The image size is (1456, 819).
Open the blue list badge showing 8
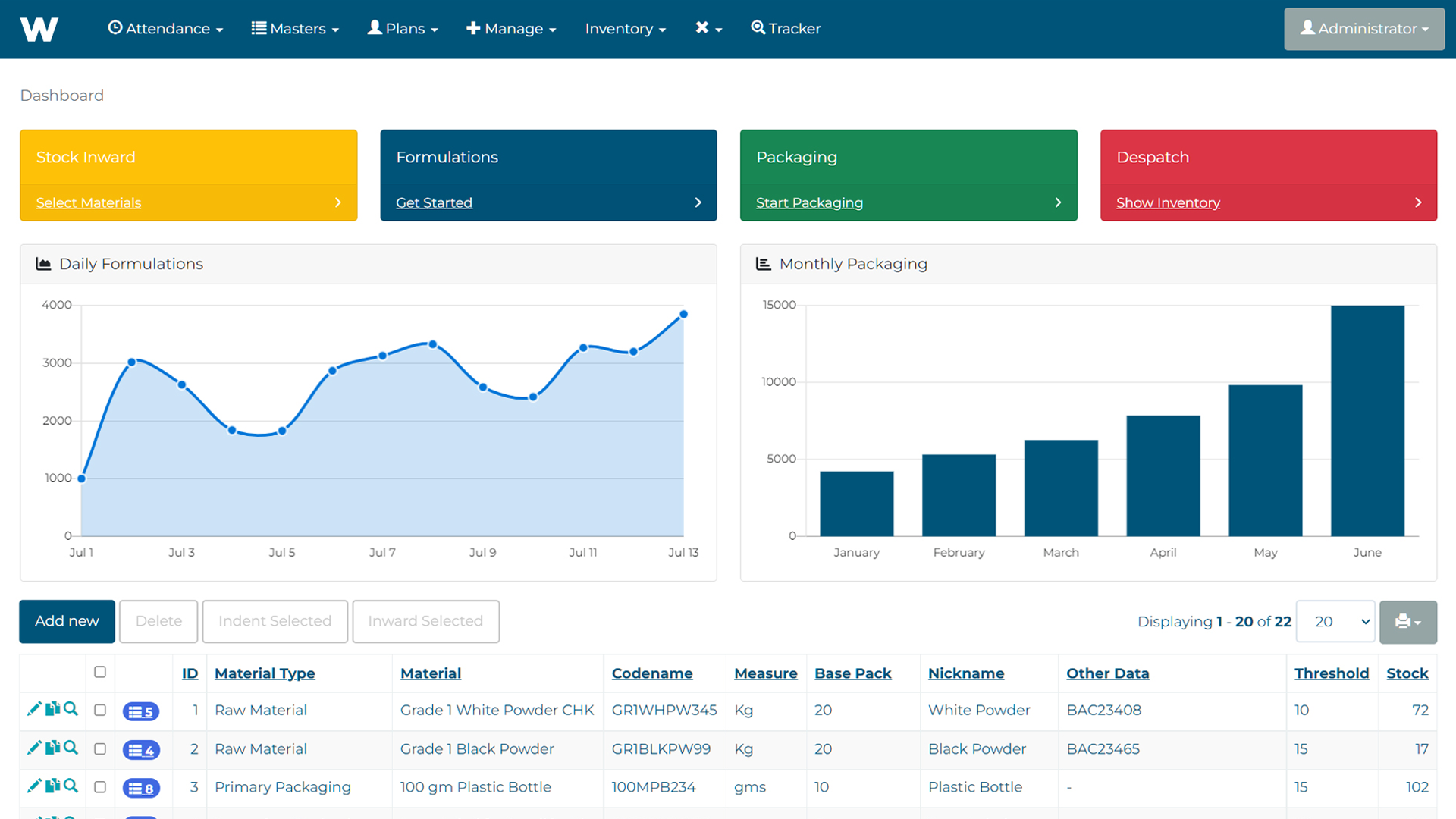click(x=141, y=788)
